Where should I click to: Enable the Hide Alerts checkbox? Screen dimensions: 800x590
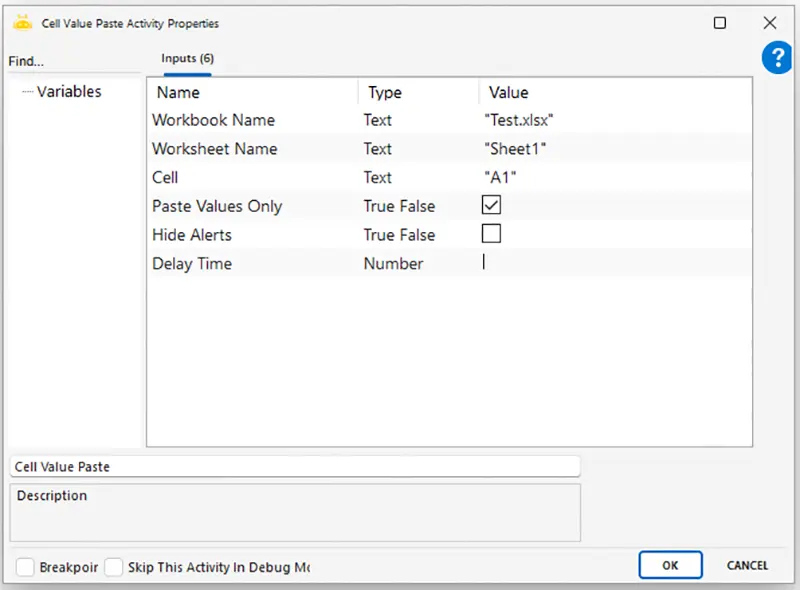[x=491, y=234]
